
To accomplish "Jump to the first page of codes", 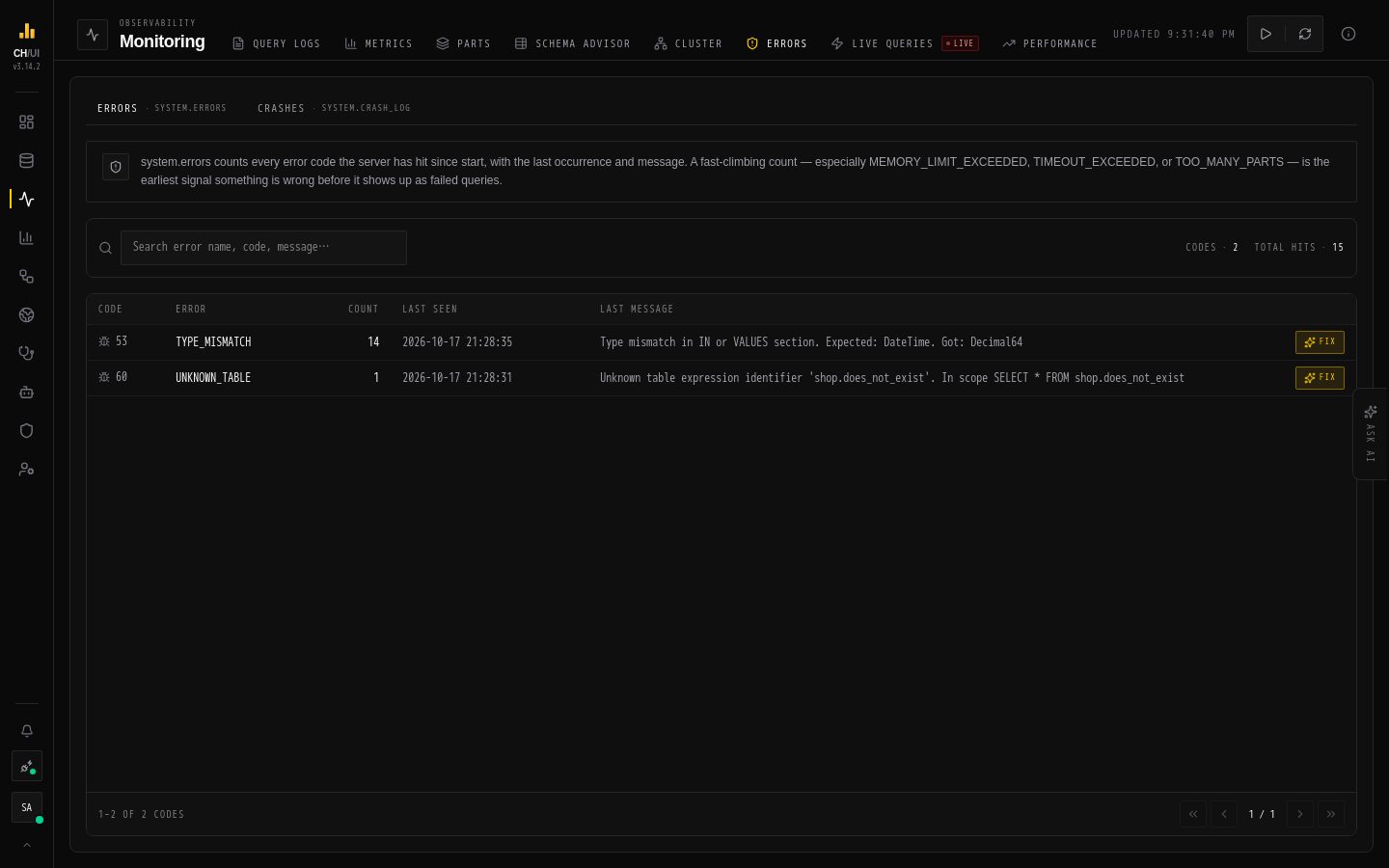I will 1193,814.
